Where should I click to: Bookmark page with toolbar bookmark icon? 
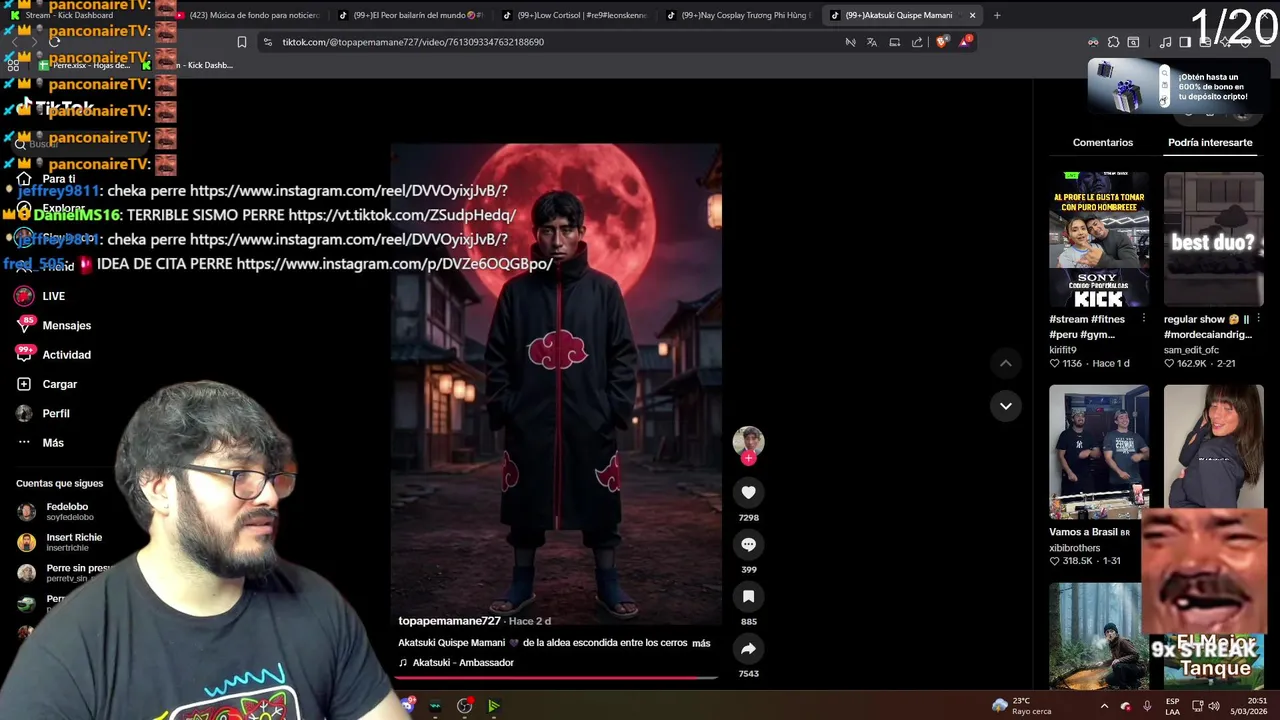pyautogui.click(x=241, y=42)
